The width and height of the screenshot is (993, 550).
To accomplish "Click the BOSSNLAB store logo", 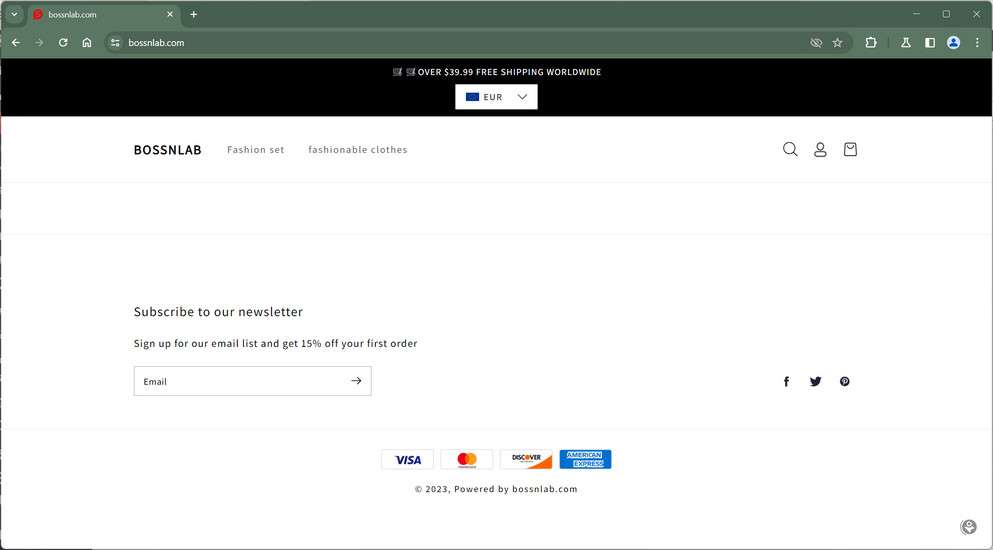I will tap(167, 150).
